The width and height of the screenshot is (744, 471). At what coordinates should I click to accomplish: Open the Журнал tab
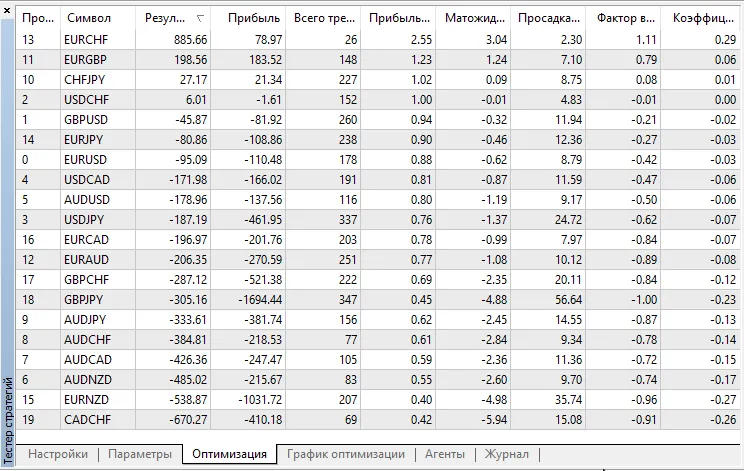506,454
